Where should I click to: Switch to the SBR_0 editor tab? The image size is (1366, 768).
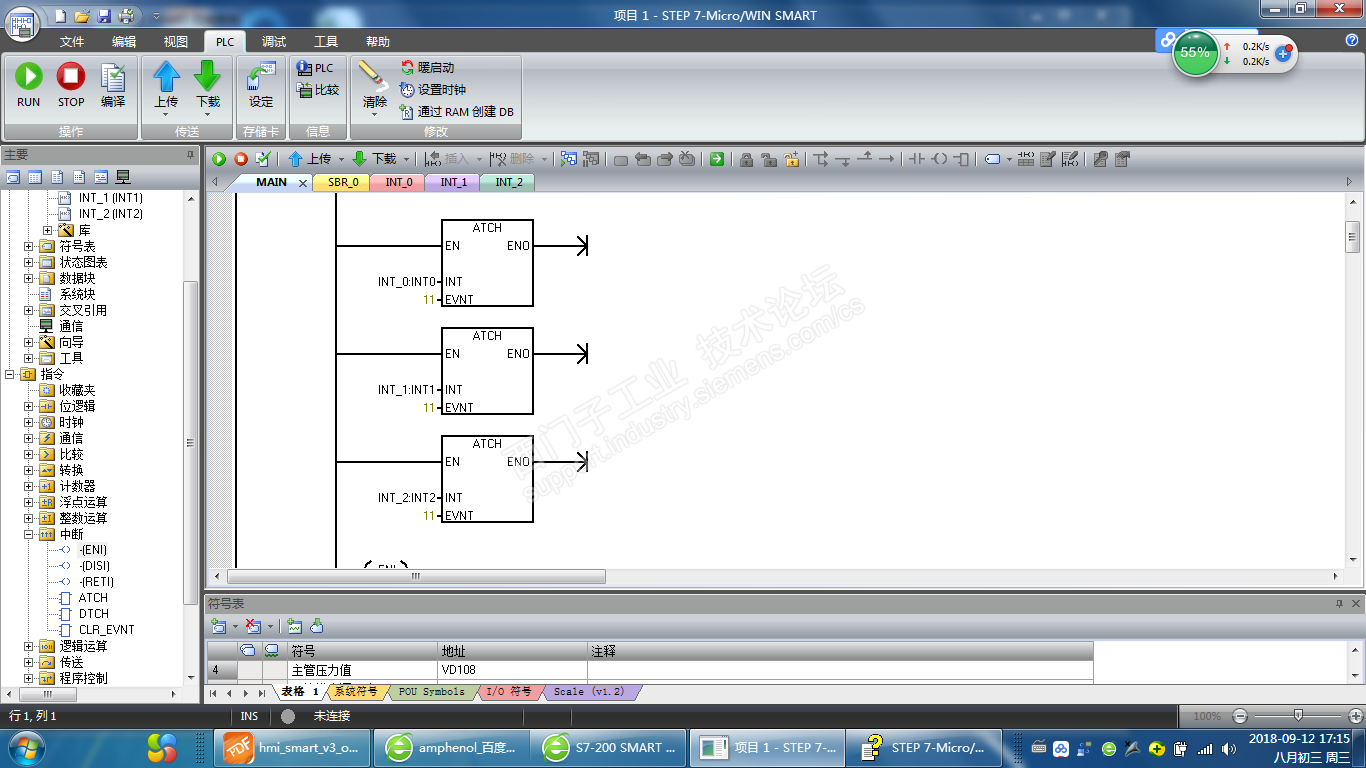coord(343,183)
